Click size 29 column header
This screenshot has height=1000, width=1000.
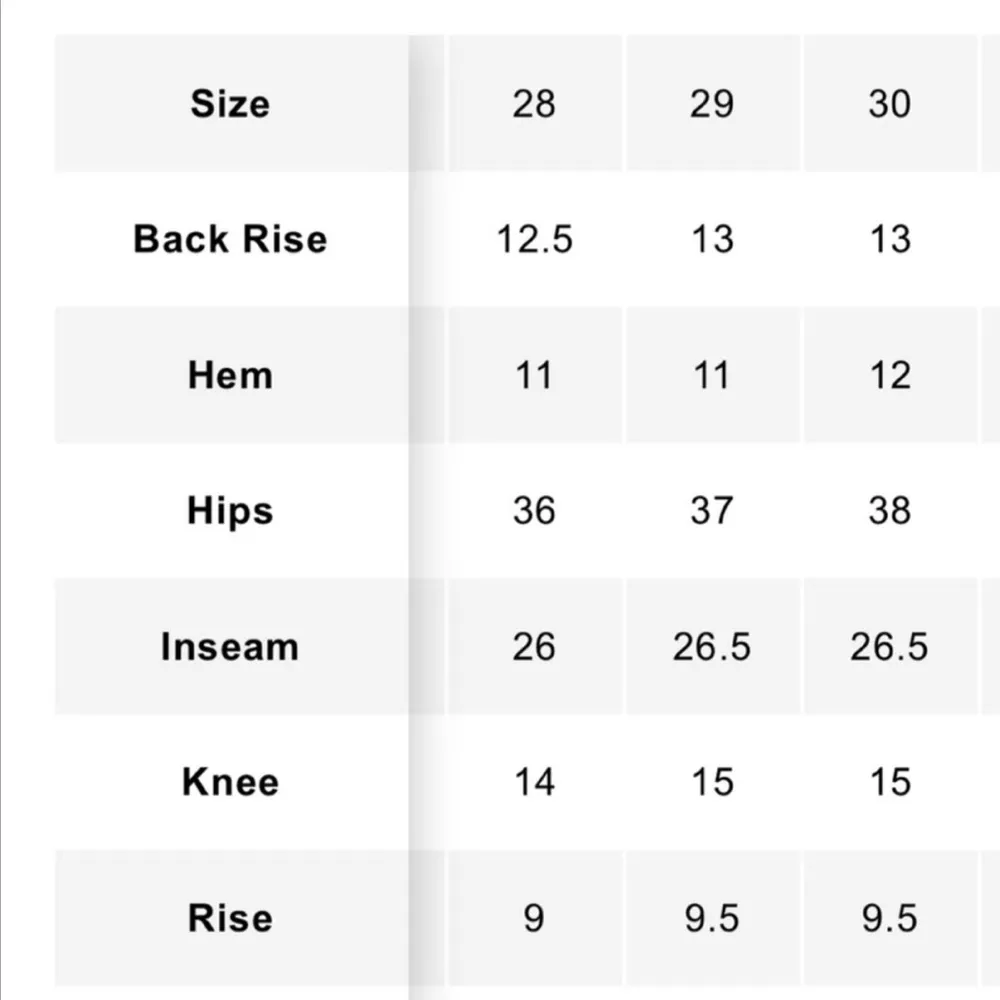[712, 104]
